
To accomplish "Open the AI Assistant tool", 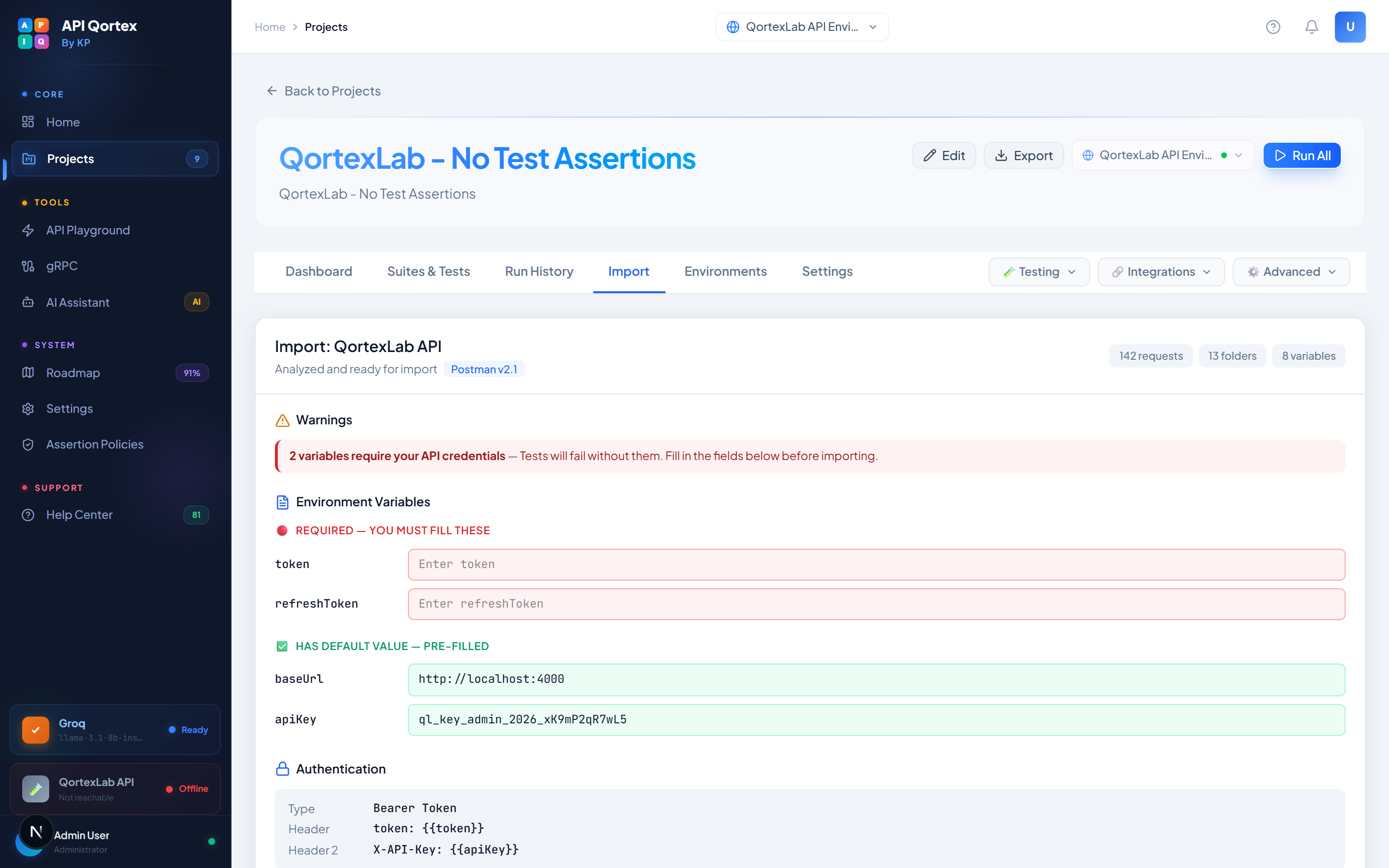I will (78, 302).
